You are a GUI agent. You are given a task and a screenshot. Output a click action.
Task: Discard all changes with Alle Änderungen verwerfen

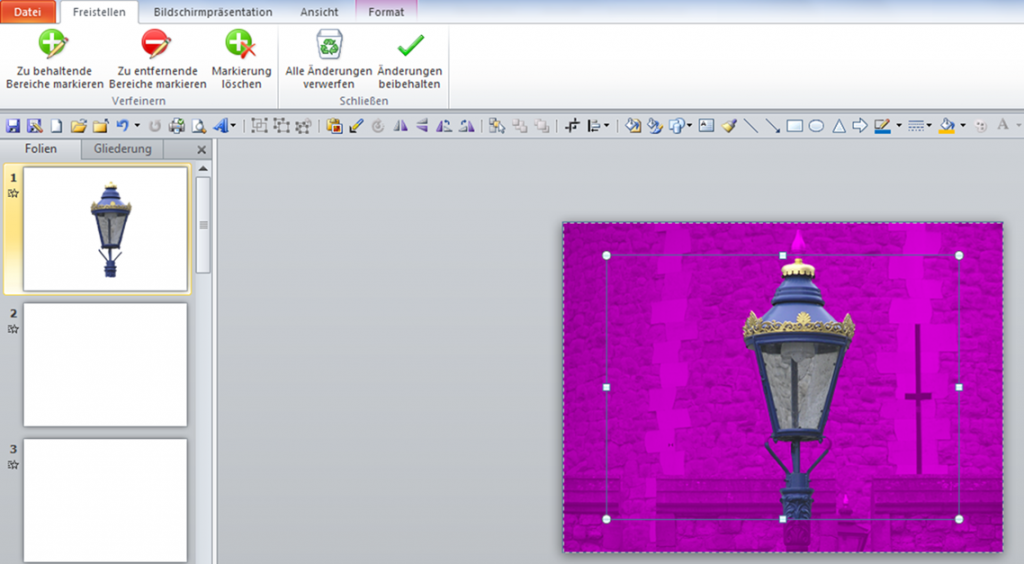(329, 59)
